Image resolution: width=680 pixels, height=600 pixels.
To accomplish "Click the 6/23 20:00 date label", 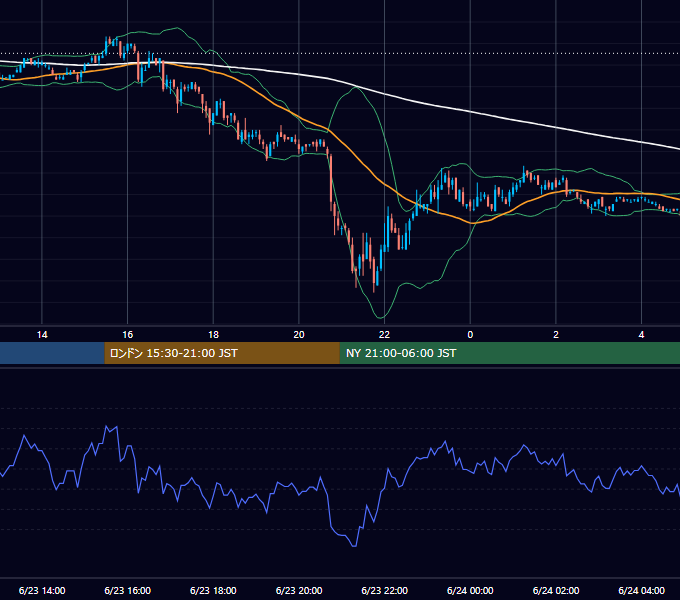I will [299, 590].
